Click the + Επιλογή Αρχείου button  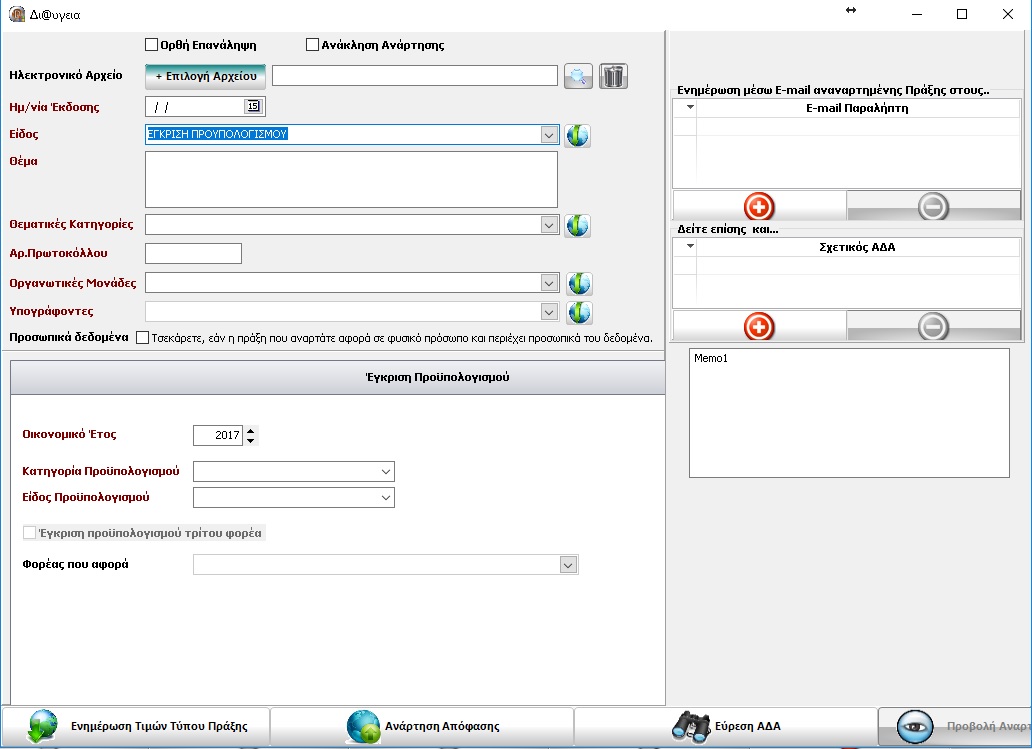tap(205, 76)
